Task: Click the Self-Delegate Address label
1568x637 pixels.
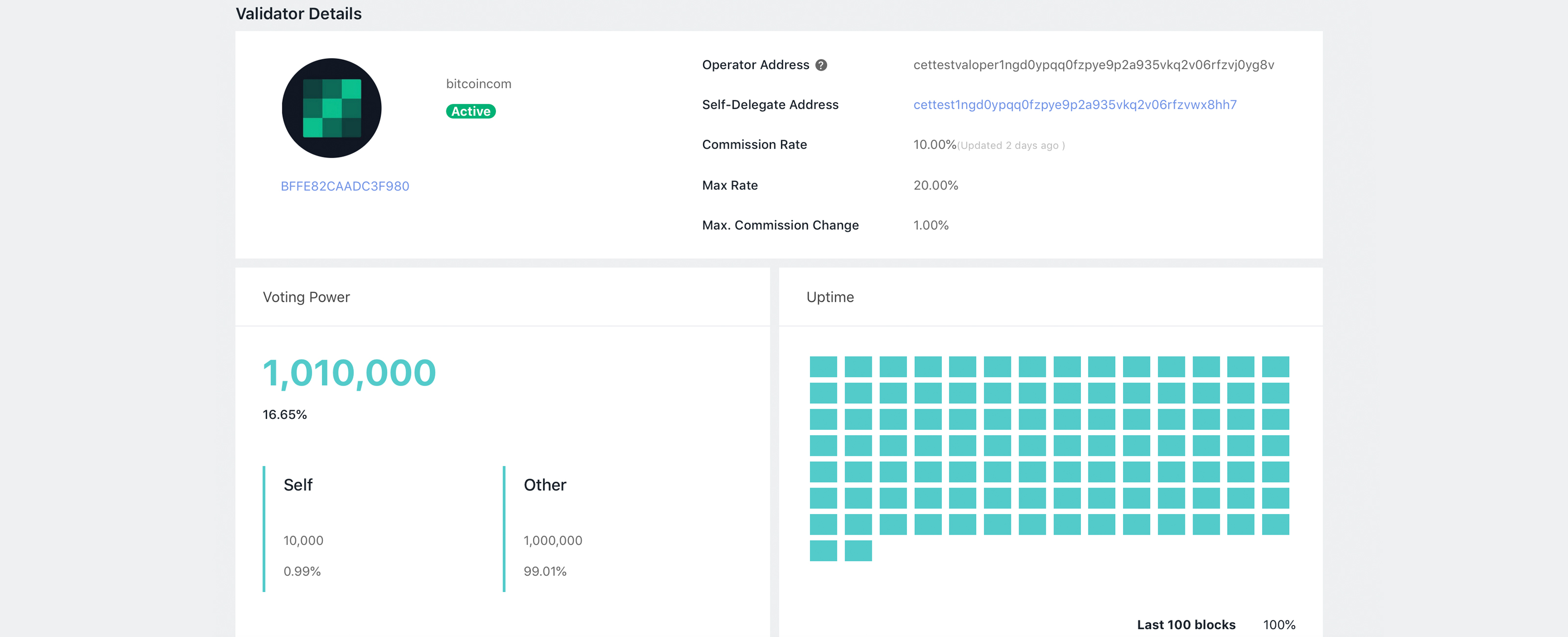Action: point(770,105)
